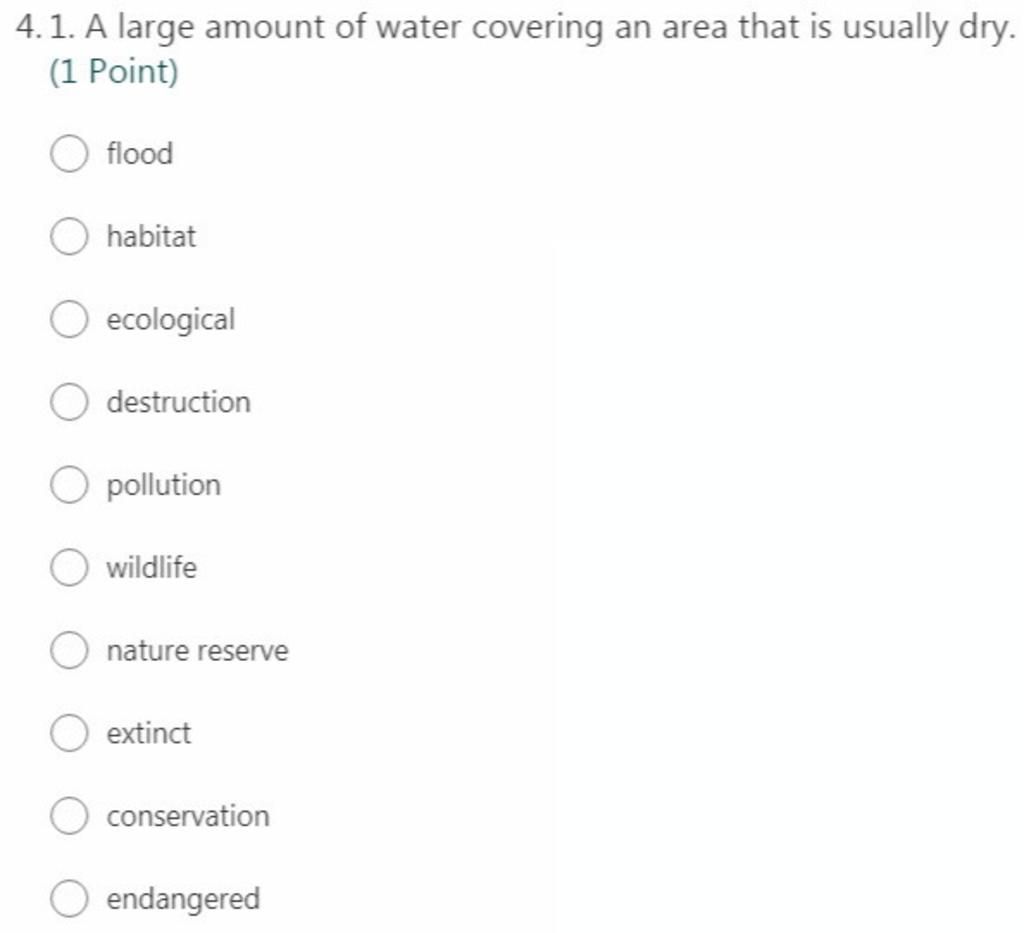Click the "pollution" answer label text
This screenshot has height=933, width=1024.
[x=163, y=486]
